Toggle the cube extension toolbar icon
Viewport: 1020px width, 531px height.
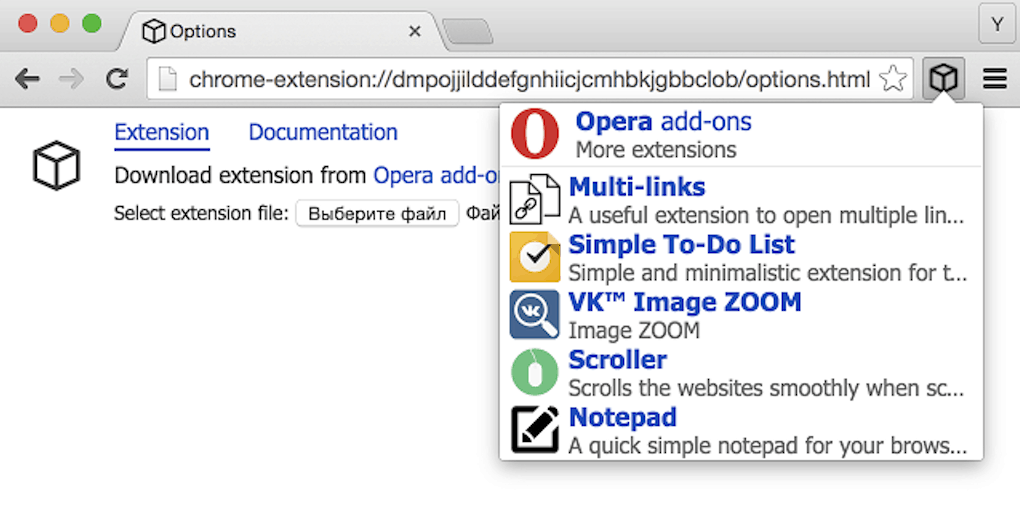943,79
